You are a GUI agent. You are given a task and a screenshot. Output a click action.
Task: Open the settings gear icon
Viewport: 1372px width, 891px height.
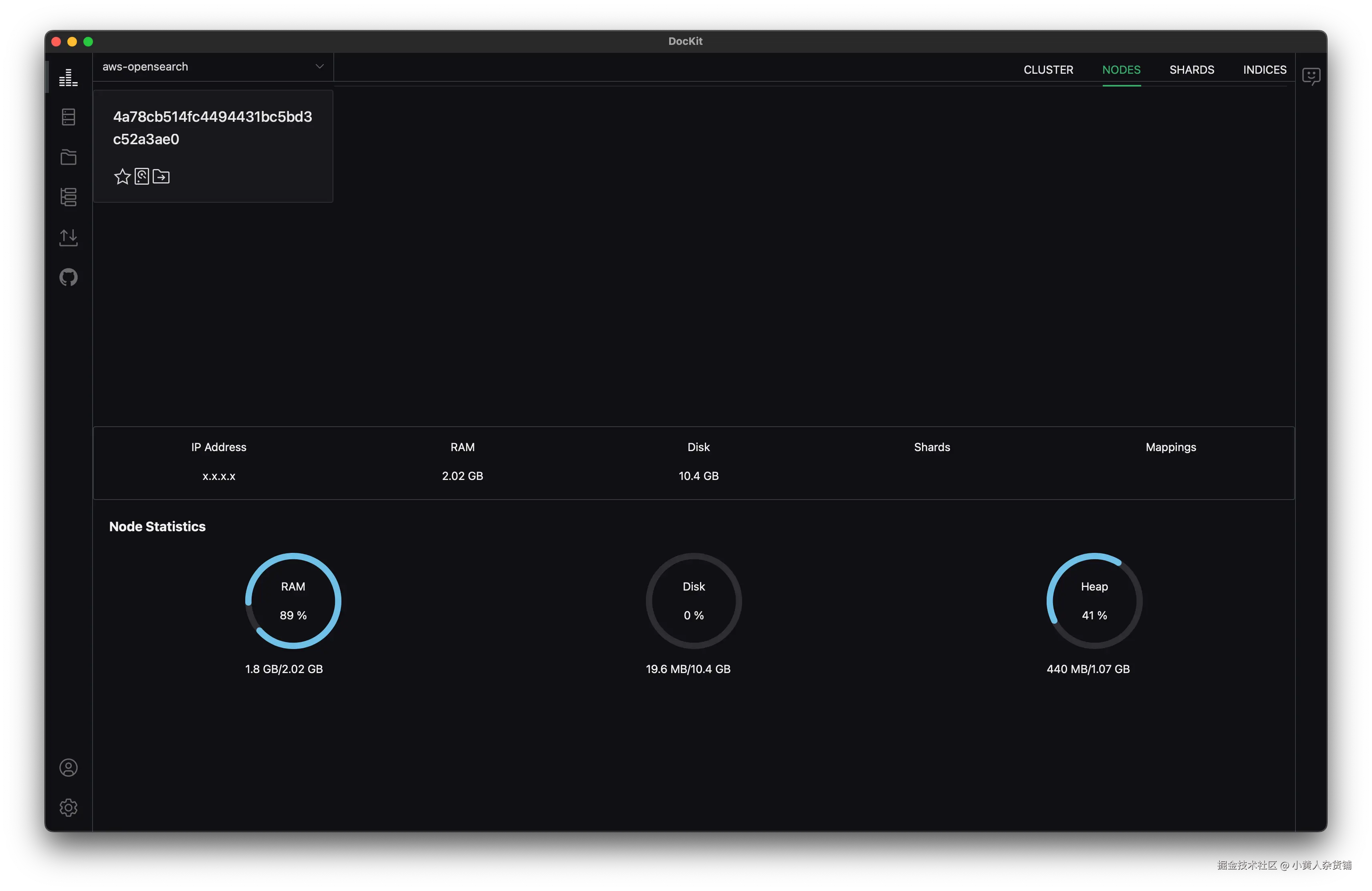point(68,807)
